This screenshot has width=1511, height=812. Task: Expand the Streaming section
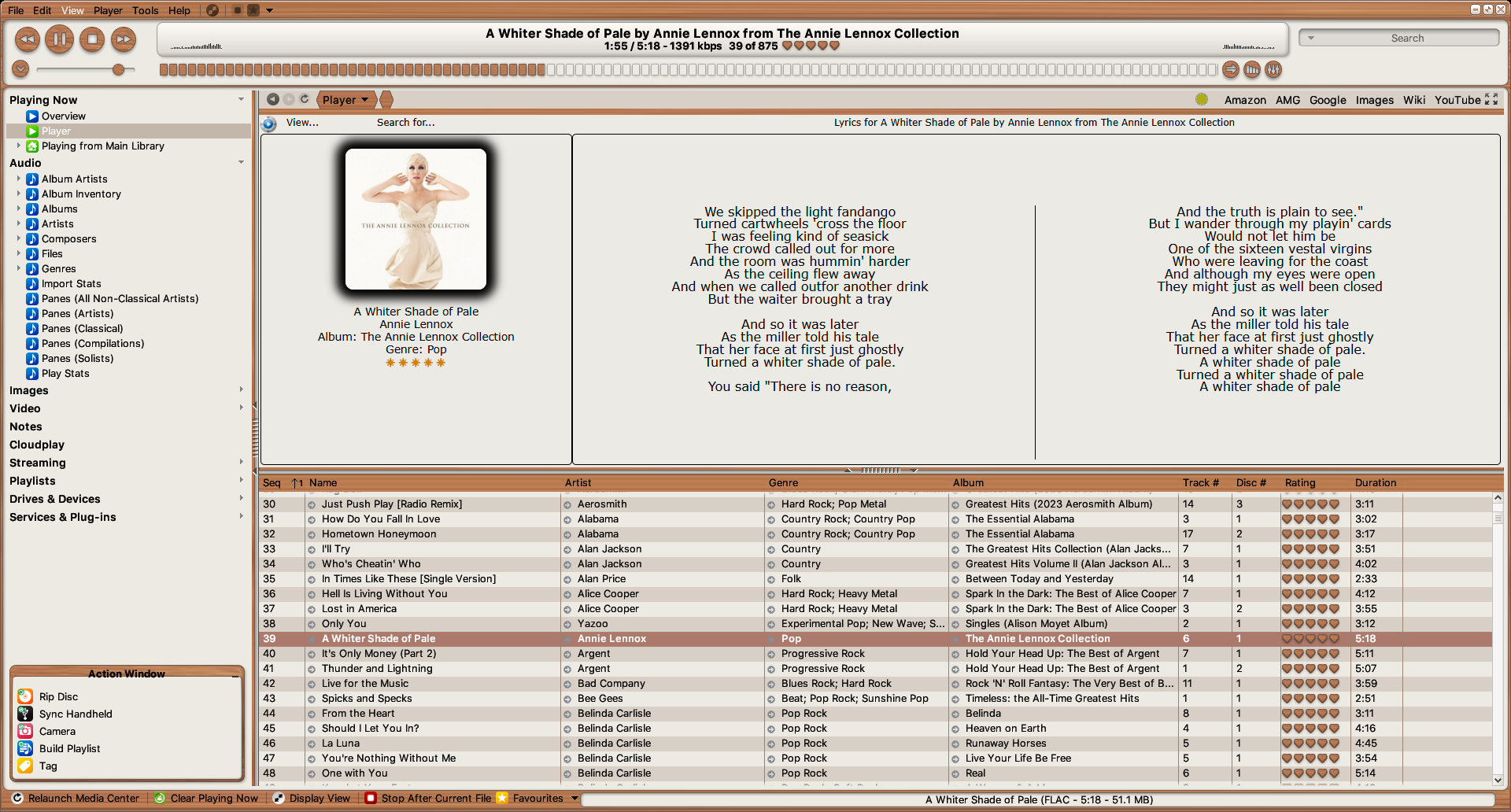(241, 462)
